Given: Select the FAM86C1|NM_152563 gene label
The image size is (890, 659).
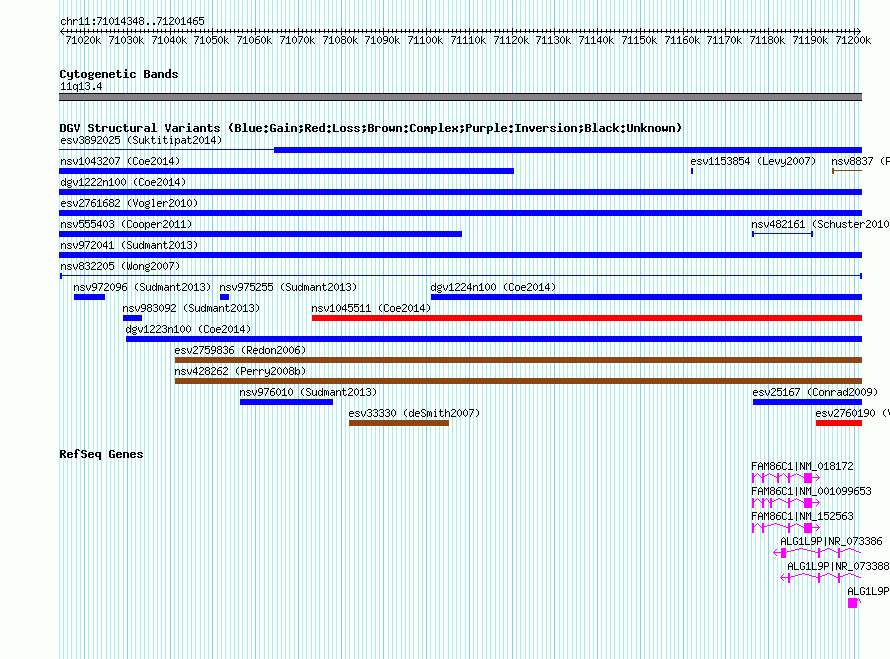Looking at the screenshot, I should tap(802, 516).
